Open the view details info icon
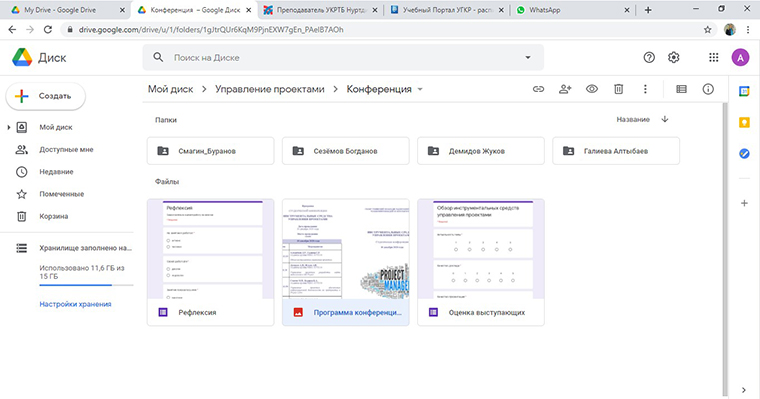 pos(708,89)
